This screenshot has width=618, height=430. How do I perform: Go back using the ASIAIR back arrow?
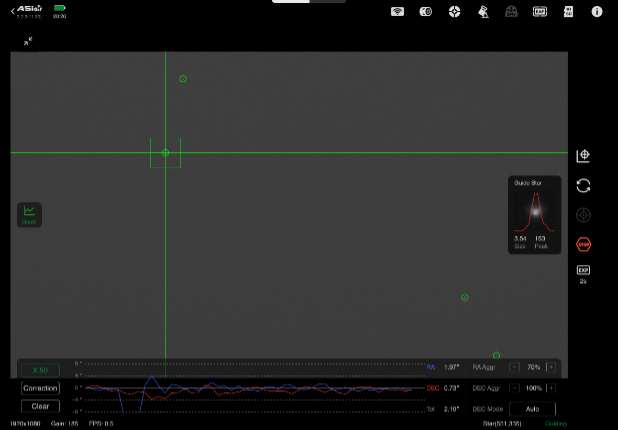tap(13, 11)
